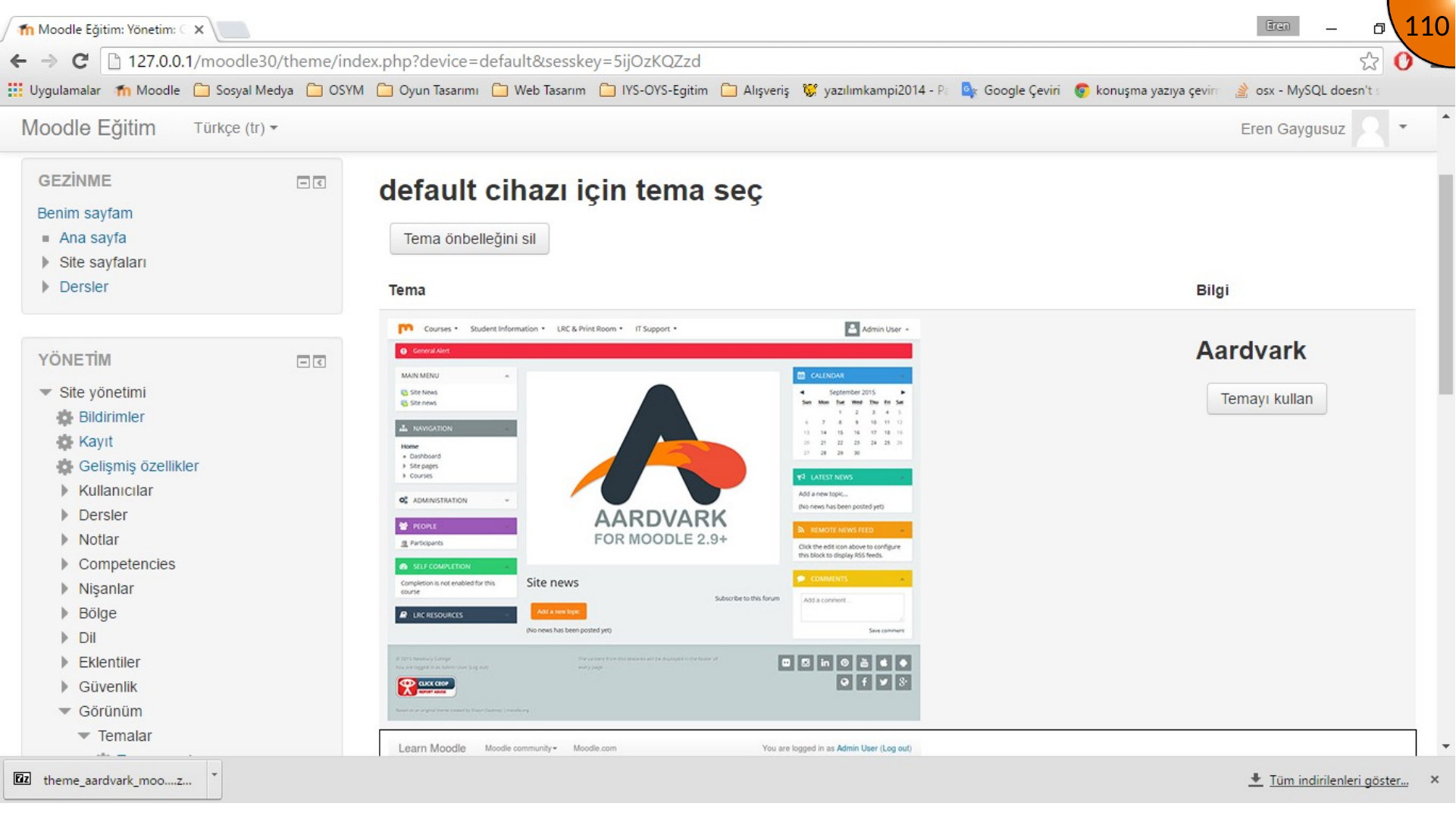Open the Alışveriş bookmark folder
This screenshot has height=819, width=1456.
coord(756,90)
